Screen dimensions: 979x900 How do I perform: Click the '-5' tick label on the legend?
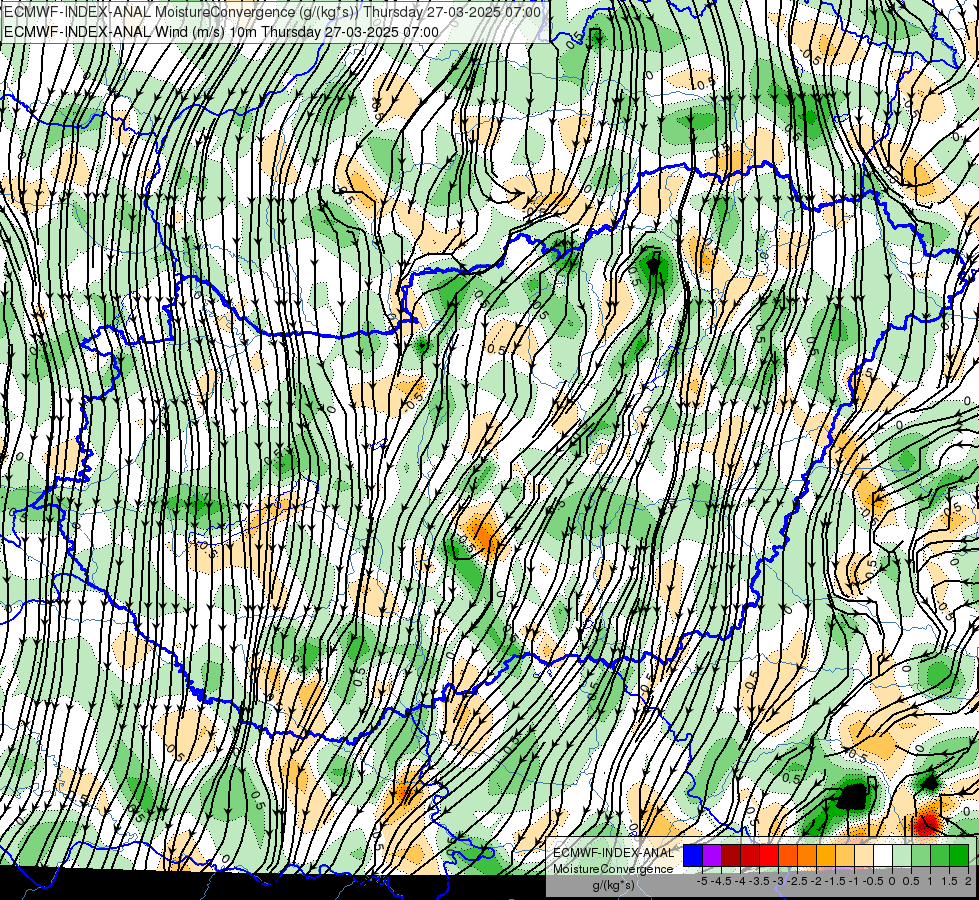click(x=702, y=881)
